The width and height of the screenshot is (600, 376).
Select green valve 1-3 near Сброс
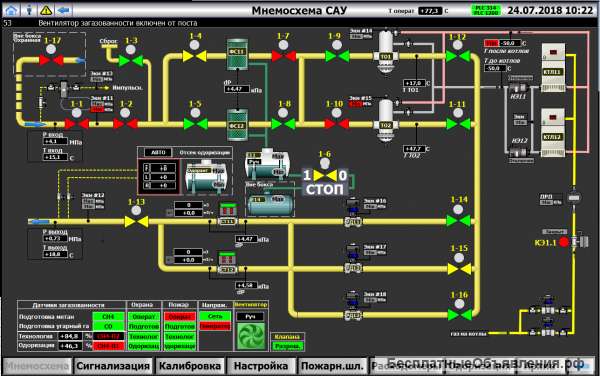[x=130, y=60]
